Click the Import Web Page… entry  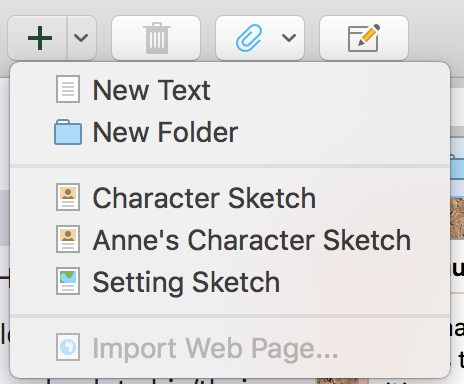pyautogui.click(x=230, y=348)
